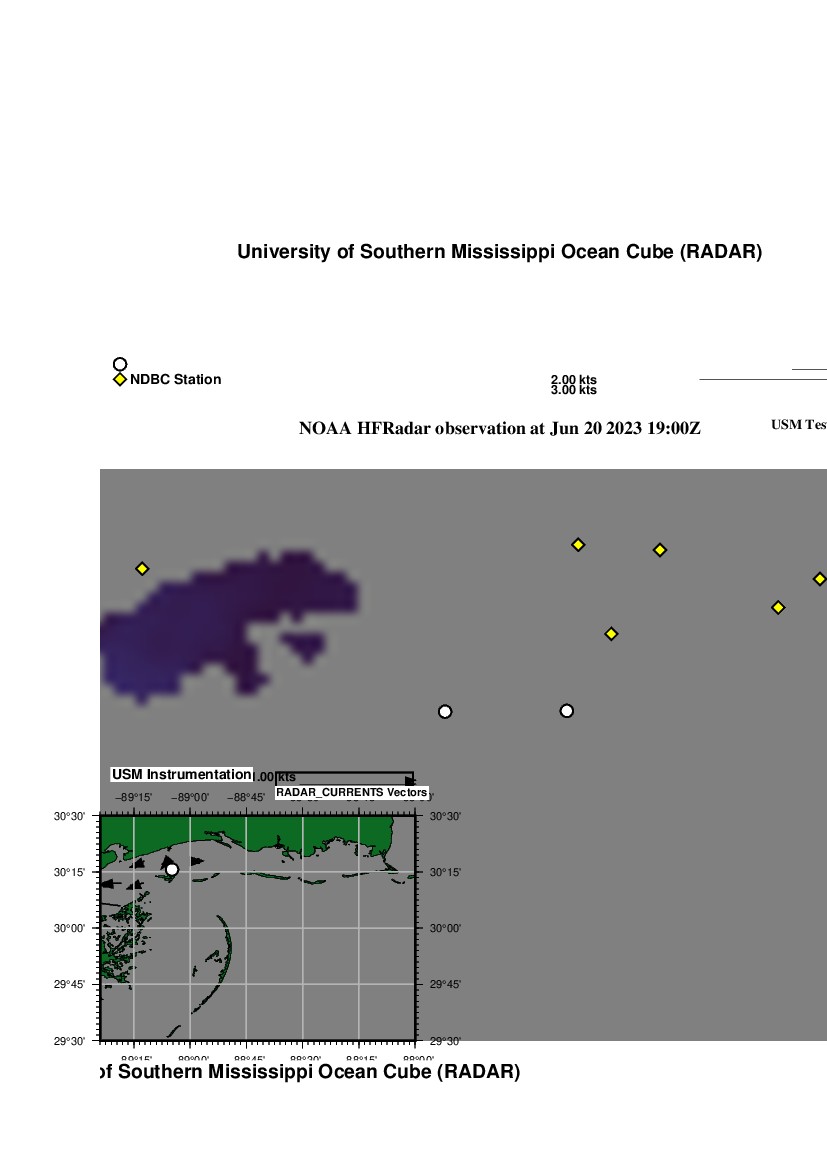The width and height of the screenshot is (827, 1170).
Task: Click the 3.00 kts scale label
Action: point(573,390)
